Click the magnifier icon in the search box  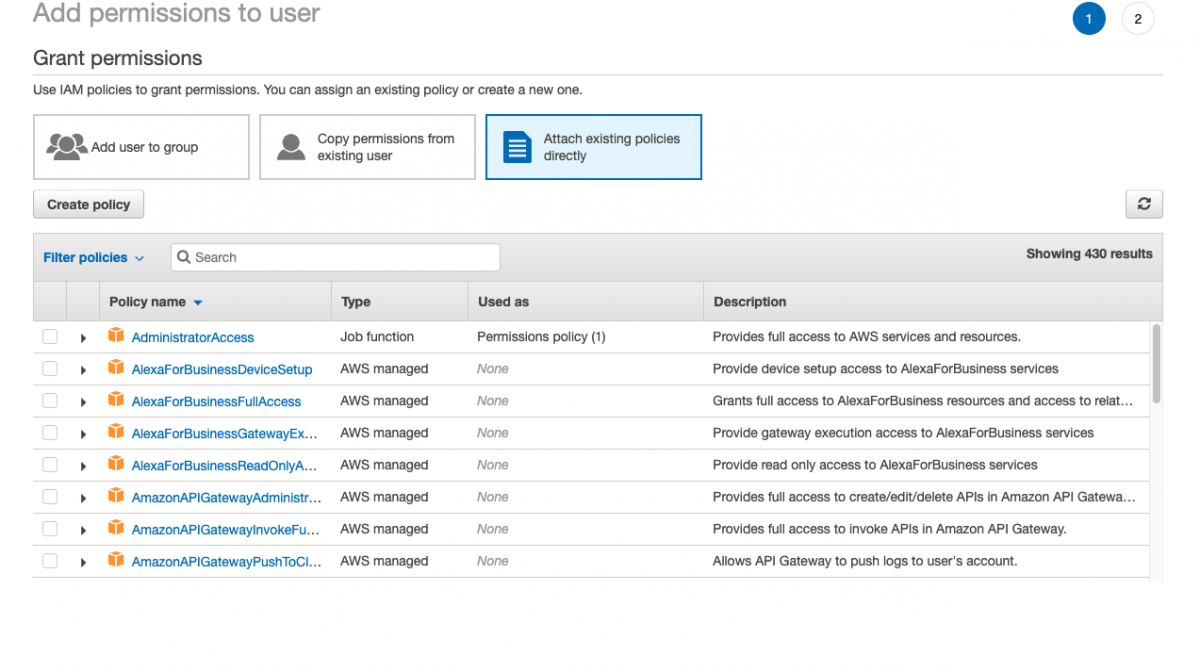coord(183,257)
